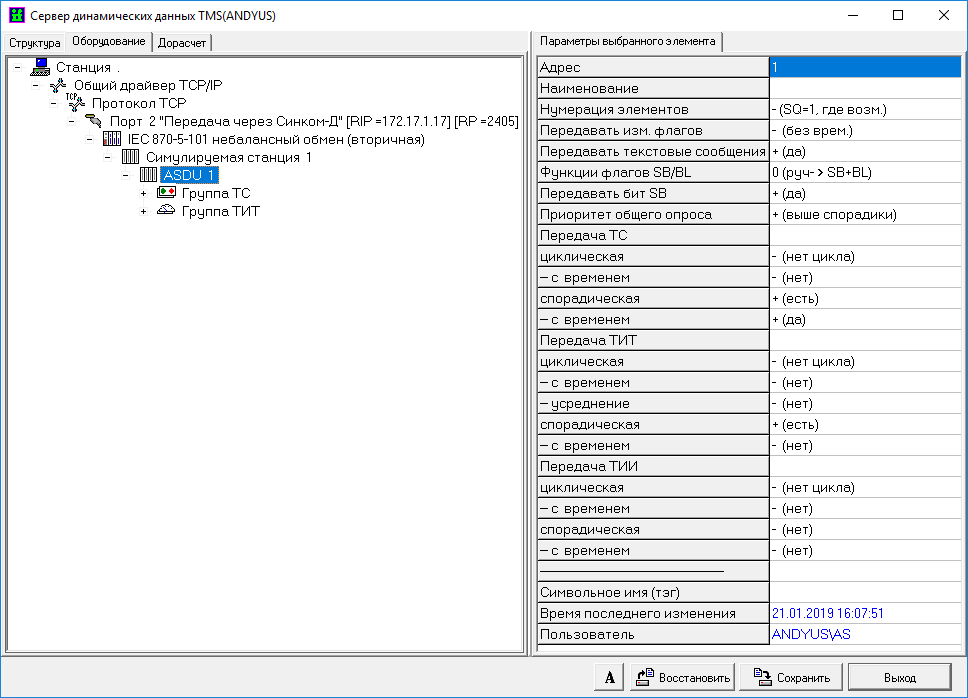968x698 pixels.
Task: Click the Симулируемая станция 1 icon
Action: [130, 157]
